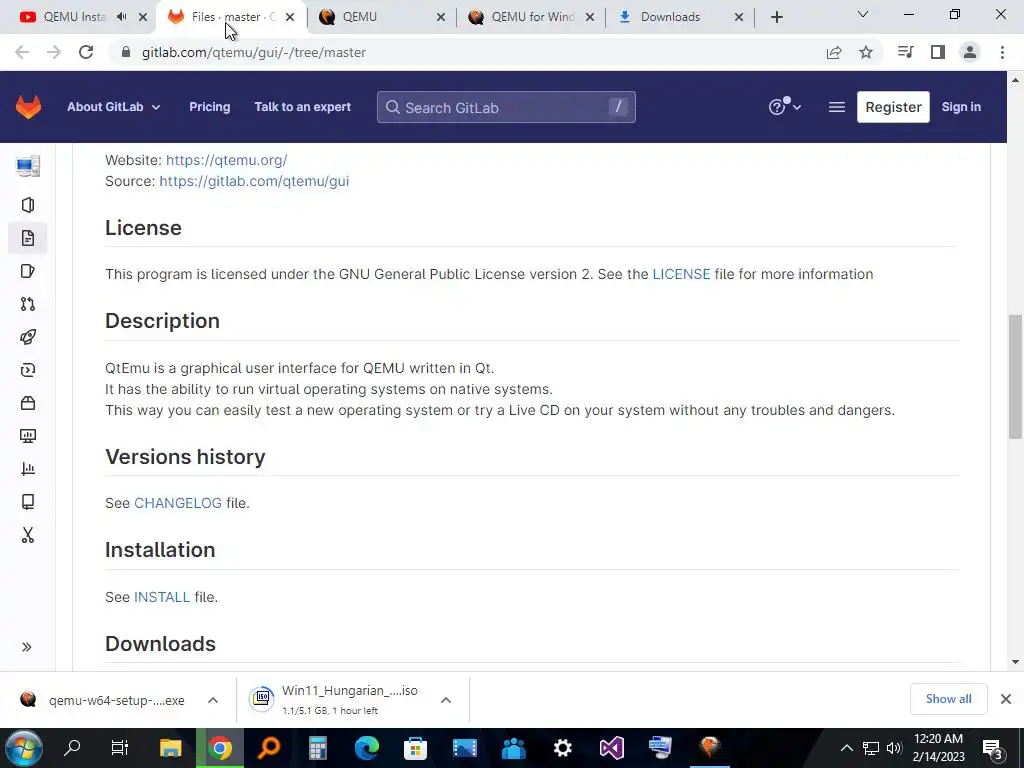Open Chrome three-dot menu
Viewport: 1024px width, 768px height.
point(1002,52)
